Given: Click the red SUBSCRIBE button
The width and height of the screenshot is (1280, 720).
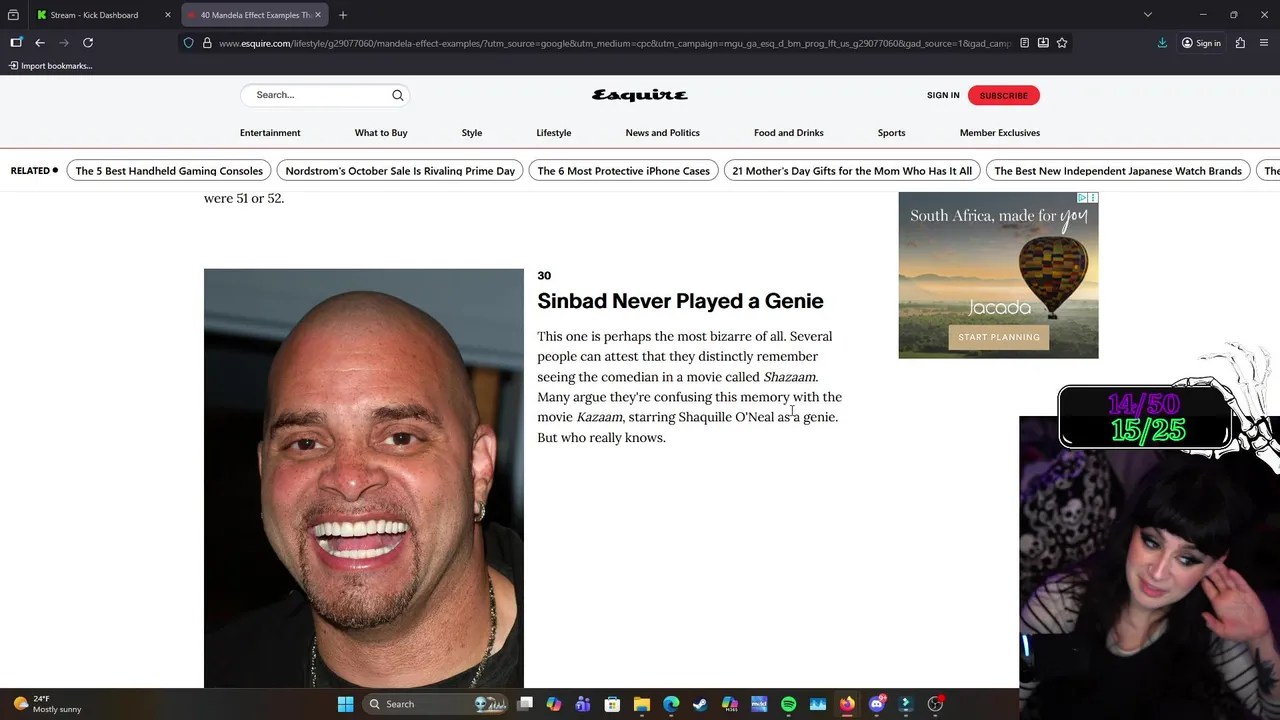Looking at the screenshot, I should [x=1003, y=95].
